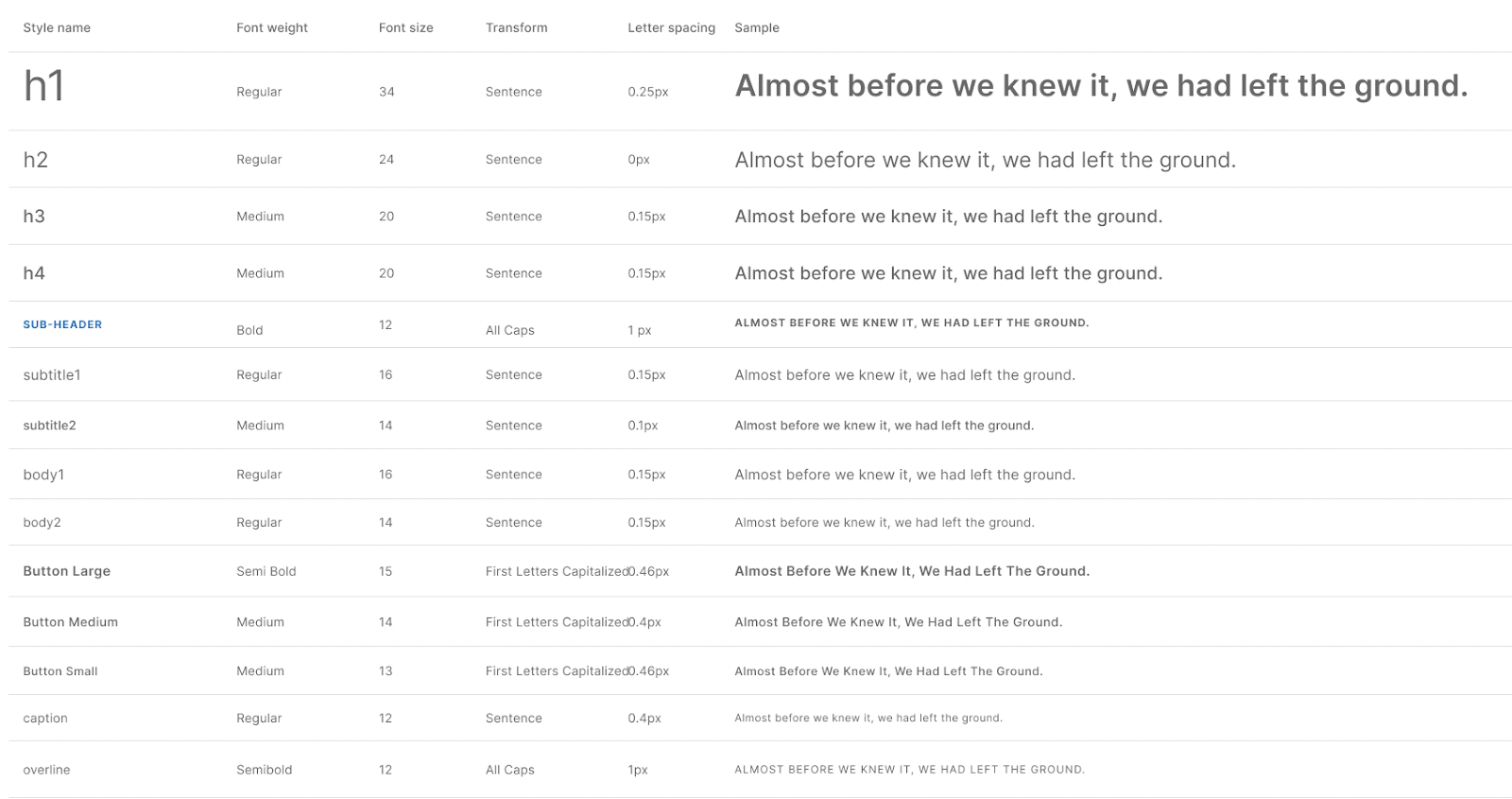Select the Button Large style name
The width and height of the screenshot is (1512, 799).
pyautogui.click(x=67, y=571)
